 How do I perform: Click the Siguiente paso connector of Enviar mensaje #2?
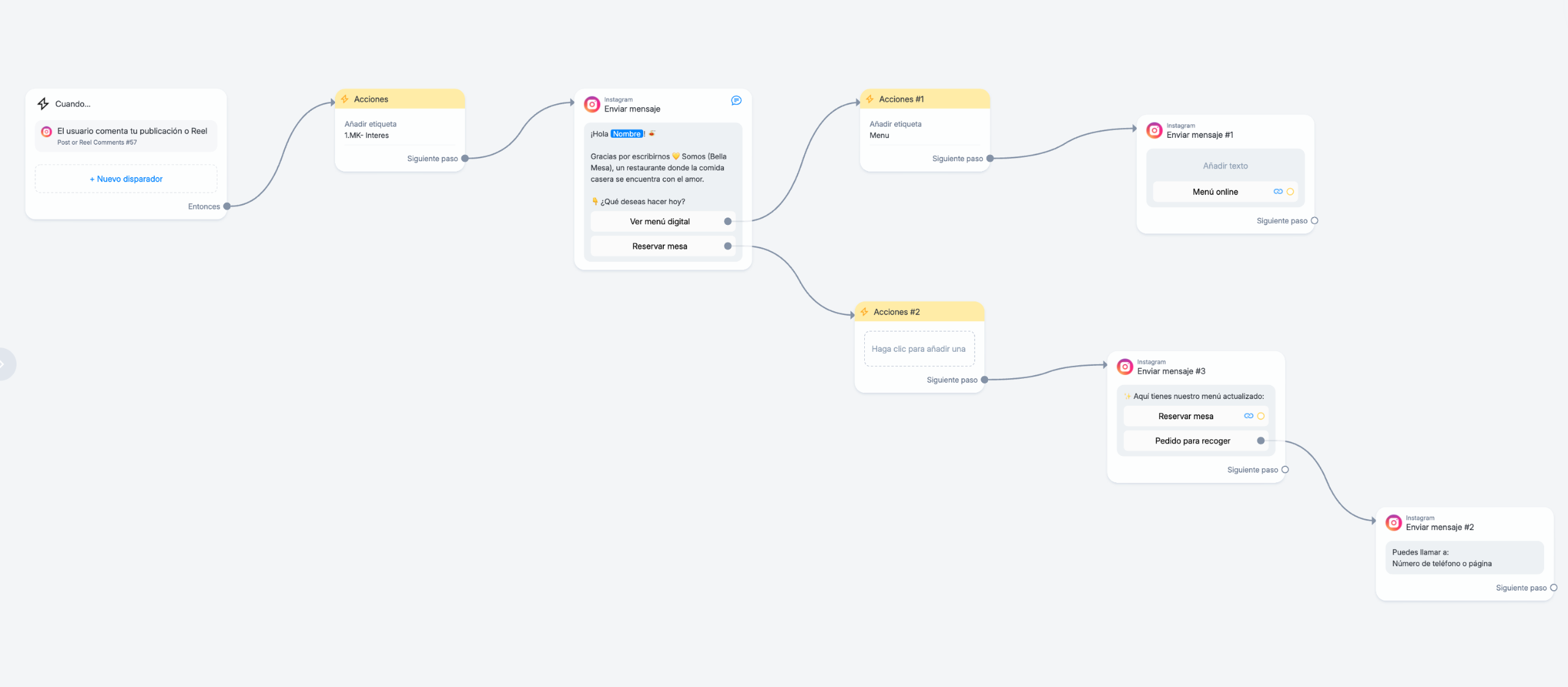pyautogui.click(x=1553, y=588)
